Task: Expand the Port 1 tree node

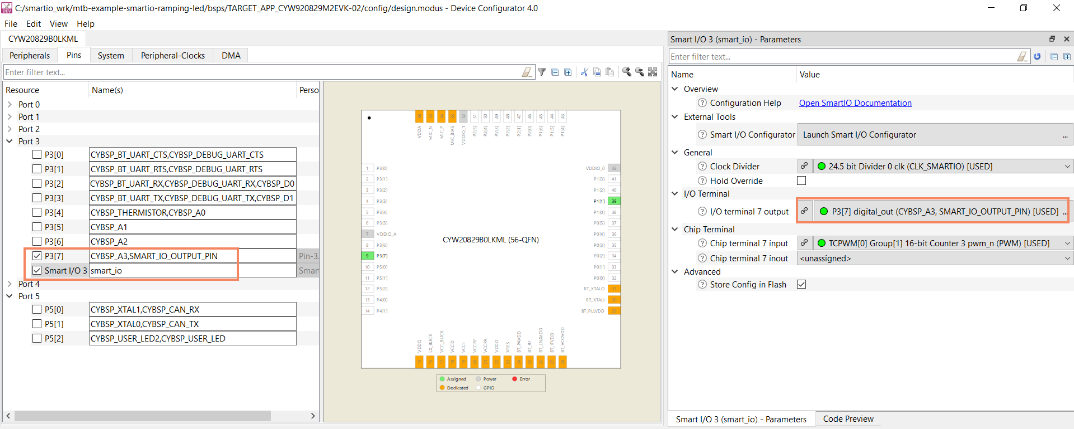Action: [10, 117]
